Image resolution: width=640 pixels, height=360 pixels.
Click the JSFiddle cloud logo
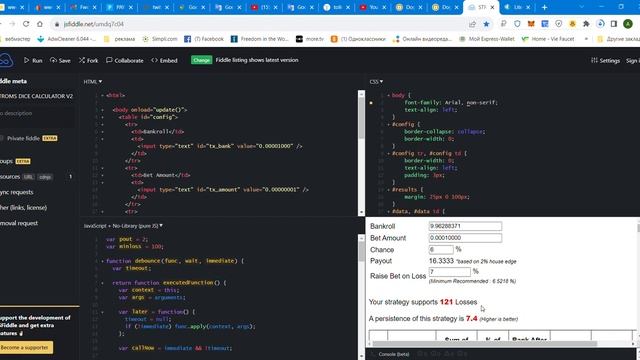[6, 60]
